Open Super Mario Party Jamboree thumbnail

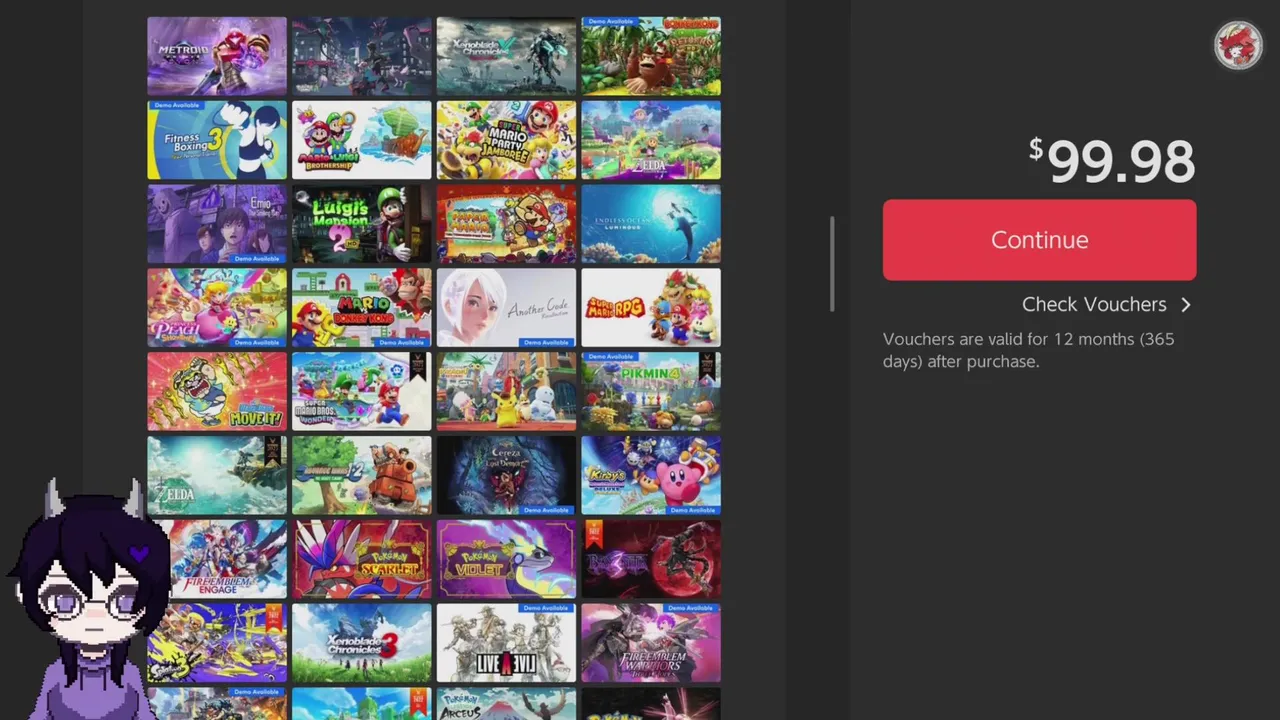click(506, 140)
